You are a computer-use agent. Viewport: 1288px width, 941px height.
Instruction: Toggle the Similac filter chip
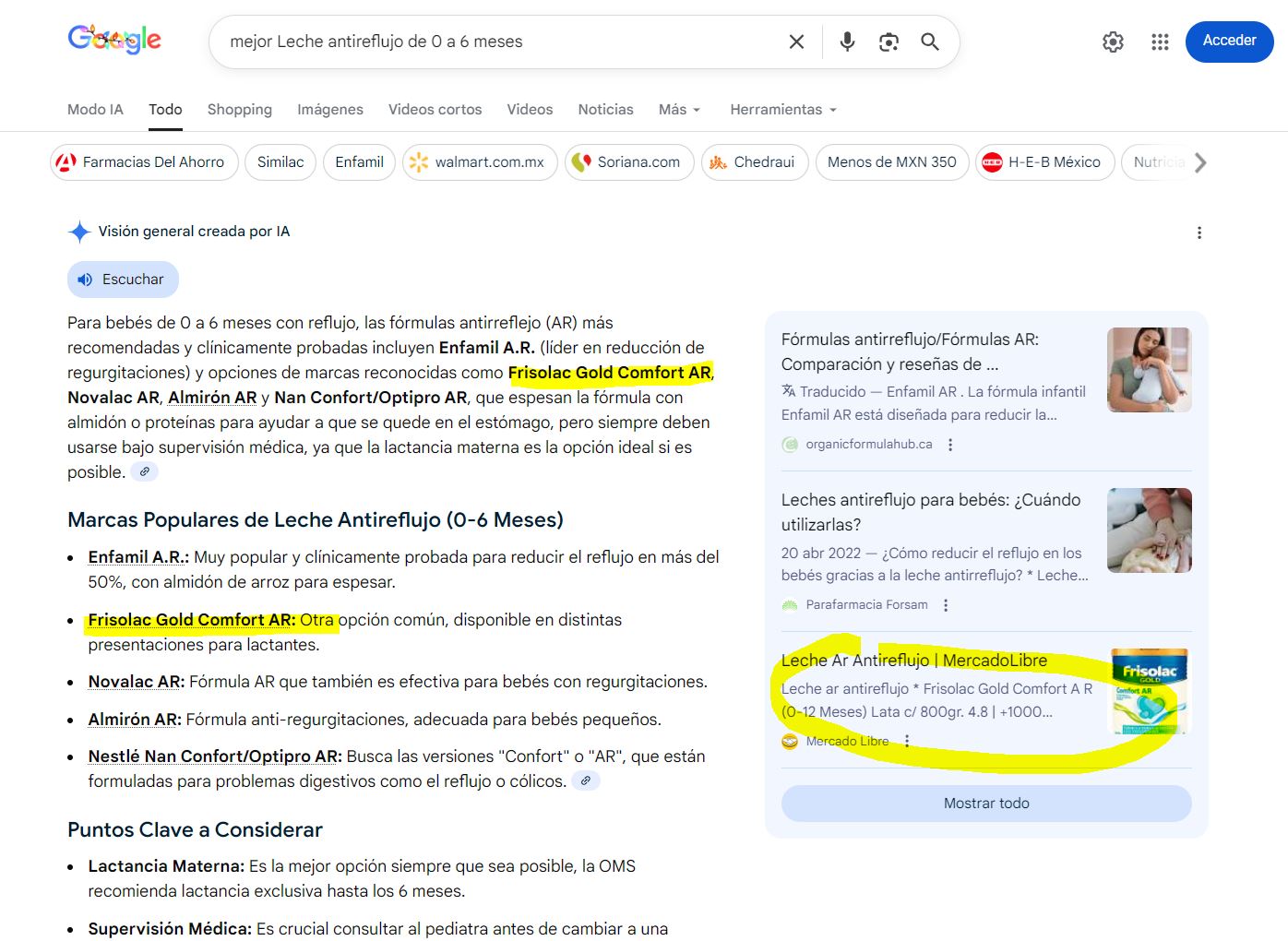280,162
